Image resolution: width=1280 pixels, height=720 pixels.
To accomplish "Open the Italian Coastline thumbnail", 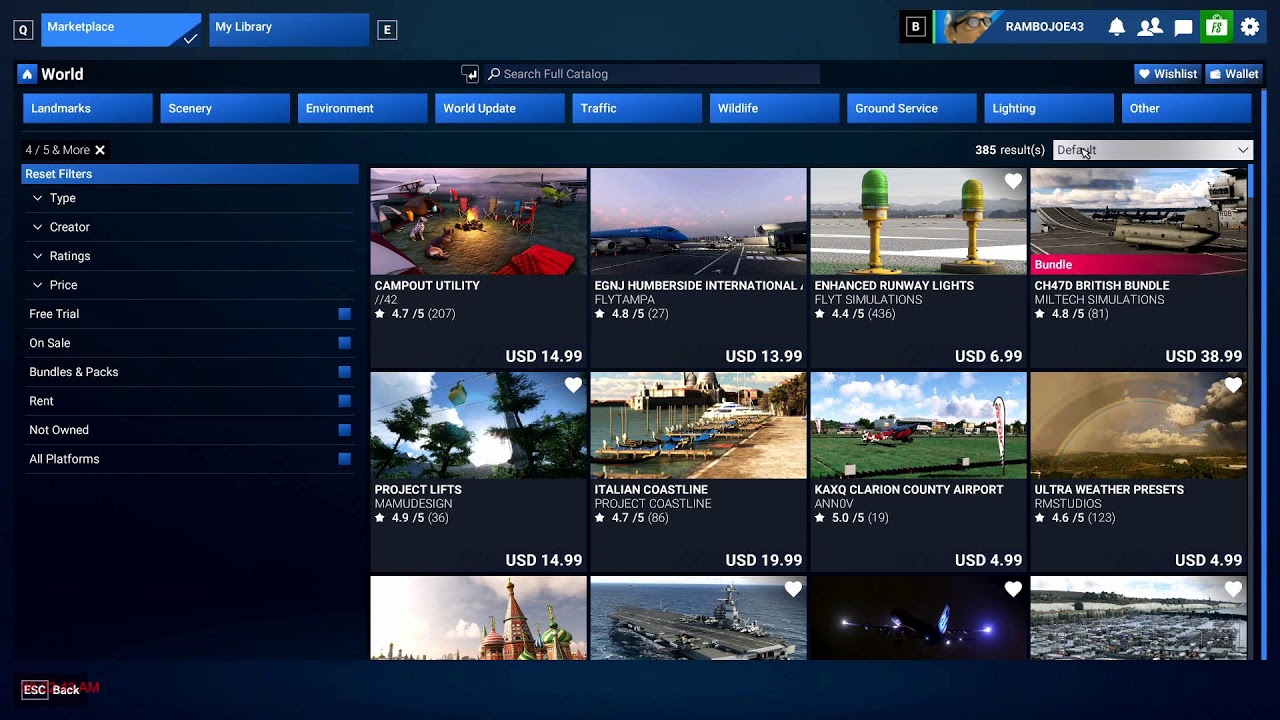I will (698, 425).
